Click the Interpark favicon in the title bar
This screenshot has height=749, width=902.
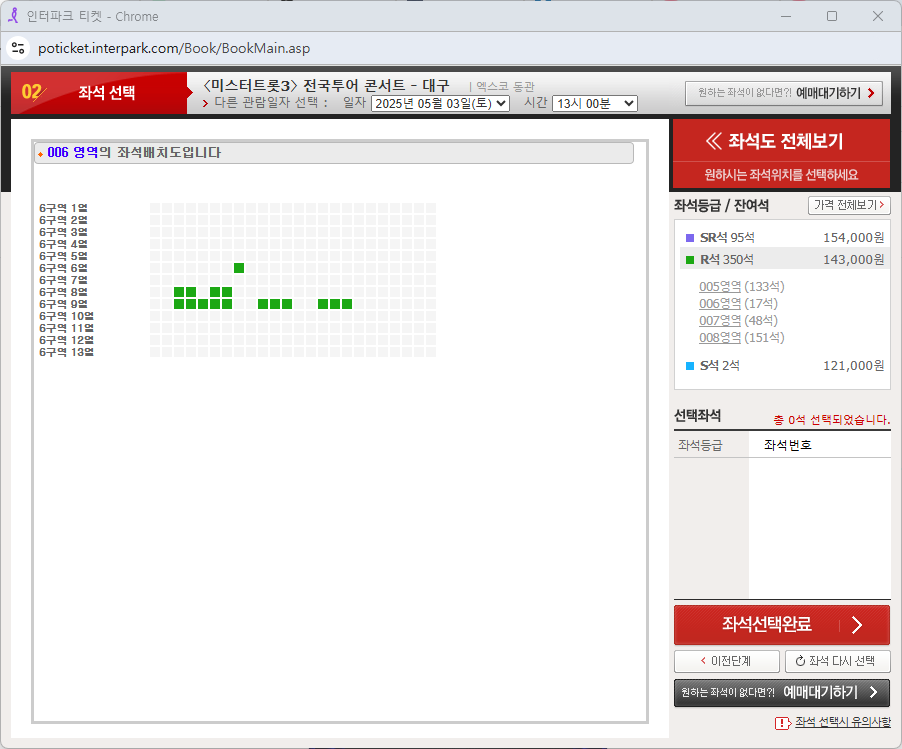pos(13,16)
